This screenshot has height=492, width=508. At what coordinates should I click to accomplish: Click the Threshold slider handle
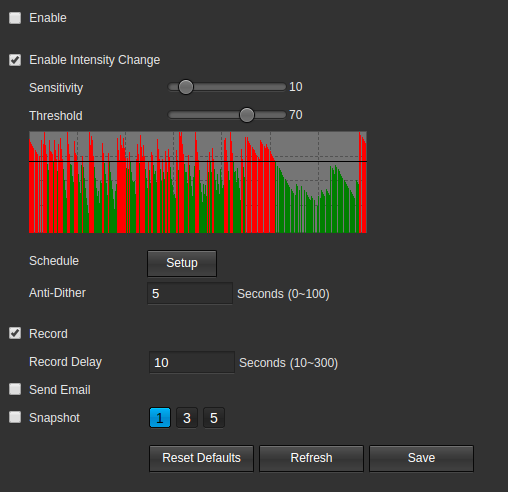pos(247,115)
